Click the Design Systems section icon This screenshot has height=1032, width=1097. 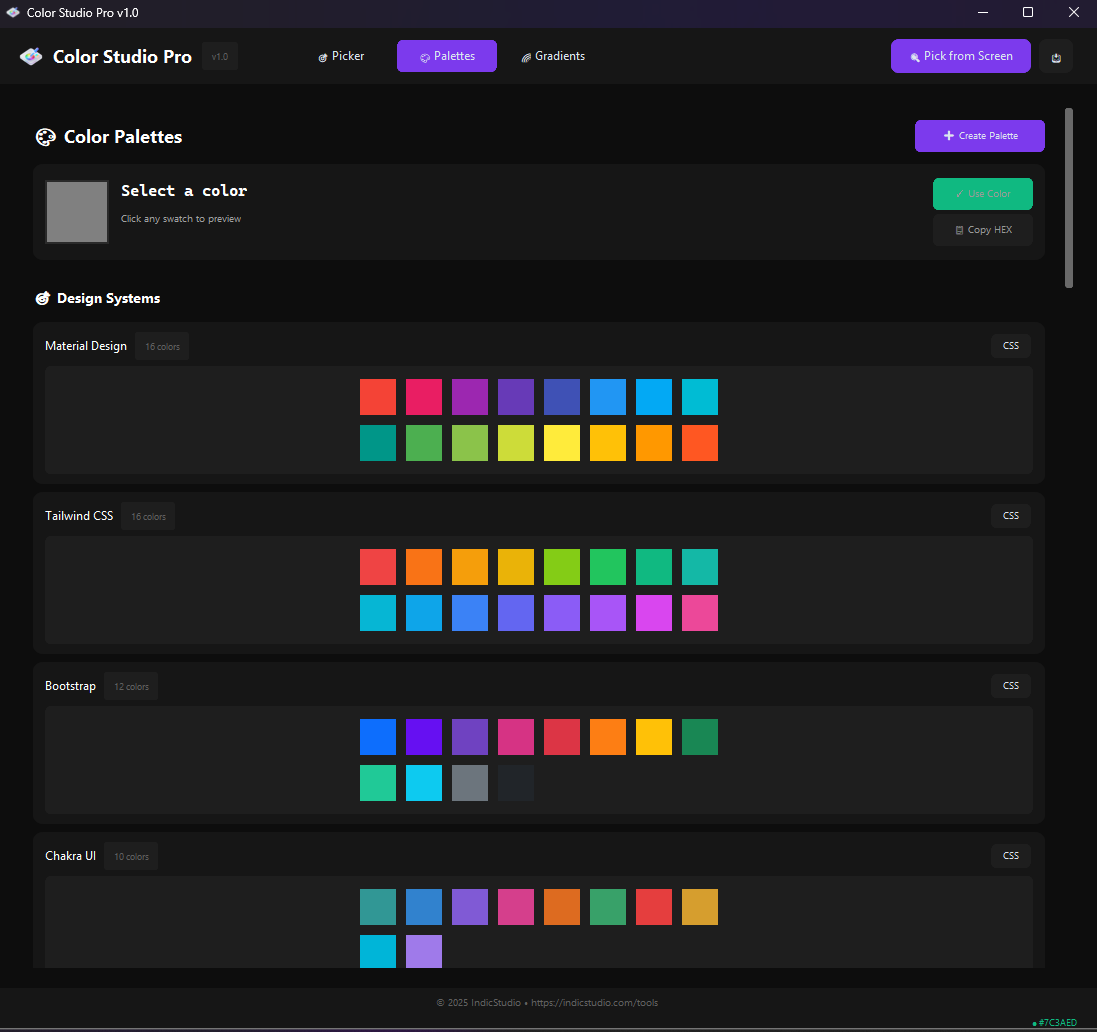43,298
